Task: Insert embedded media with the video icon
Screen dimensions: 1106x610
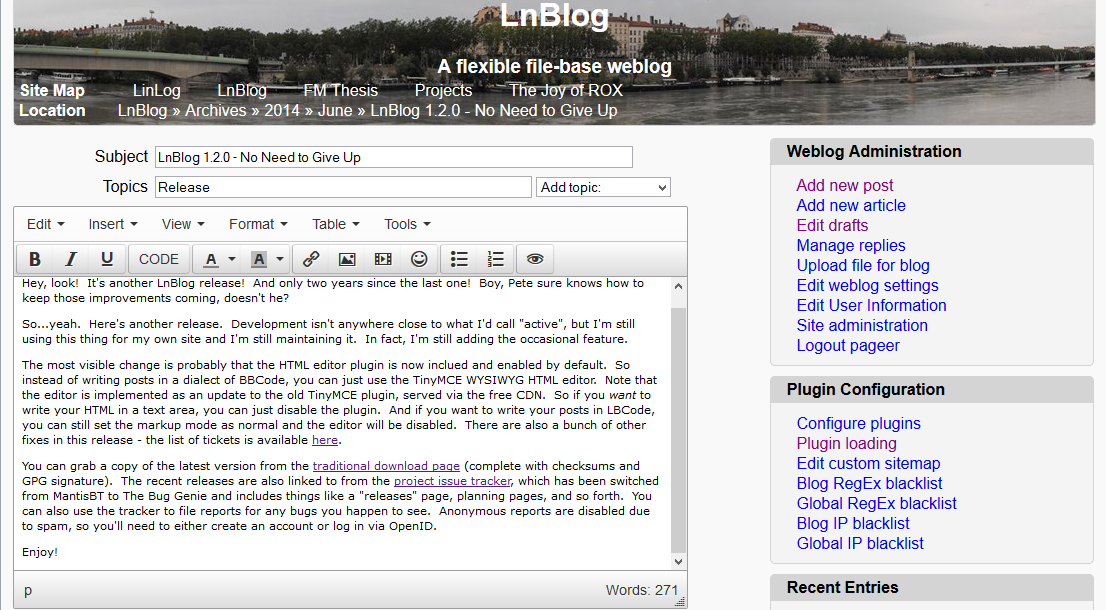Action: point(382,259)
